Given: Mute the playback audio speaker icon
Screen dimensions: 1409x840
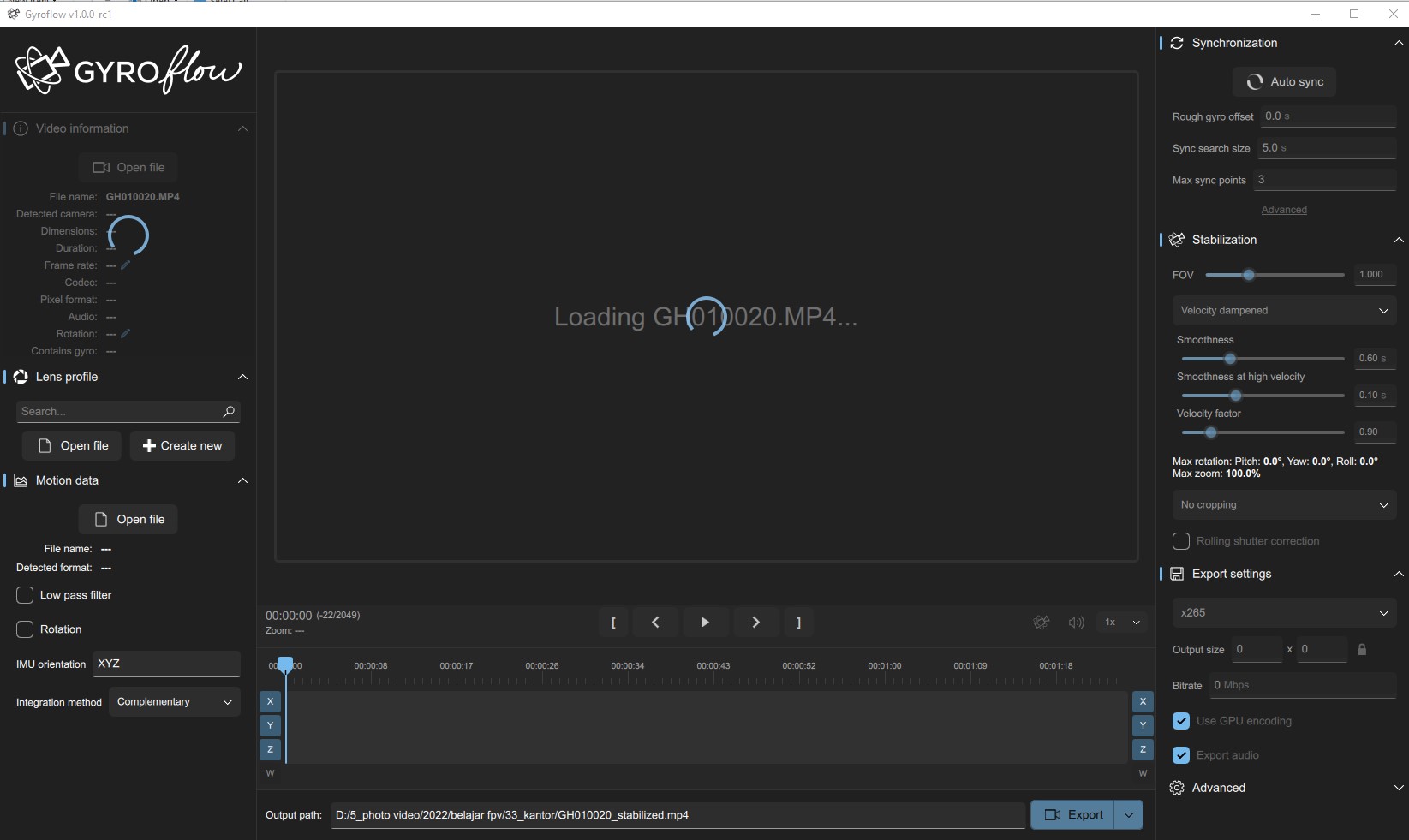Looking at the screenshot, I should point(1076,623).
